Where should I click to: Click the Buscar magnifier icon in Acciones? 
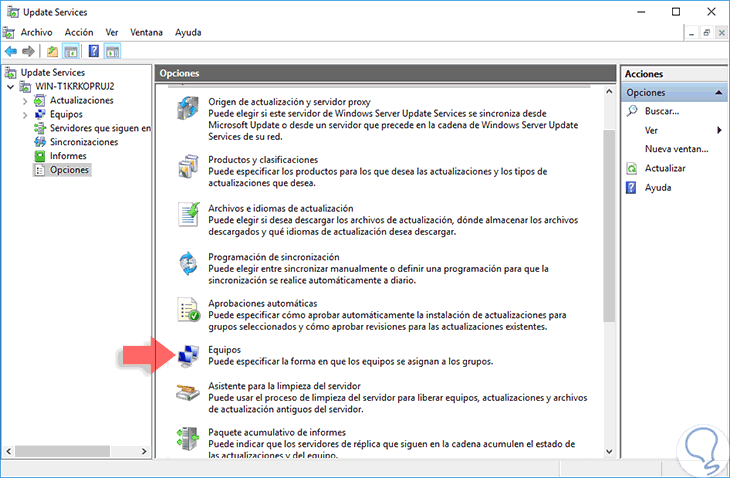pyautogui.click(x=632, y=111)
